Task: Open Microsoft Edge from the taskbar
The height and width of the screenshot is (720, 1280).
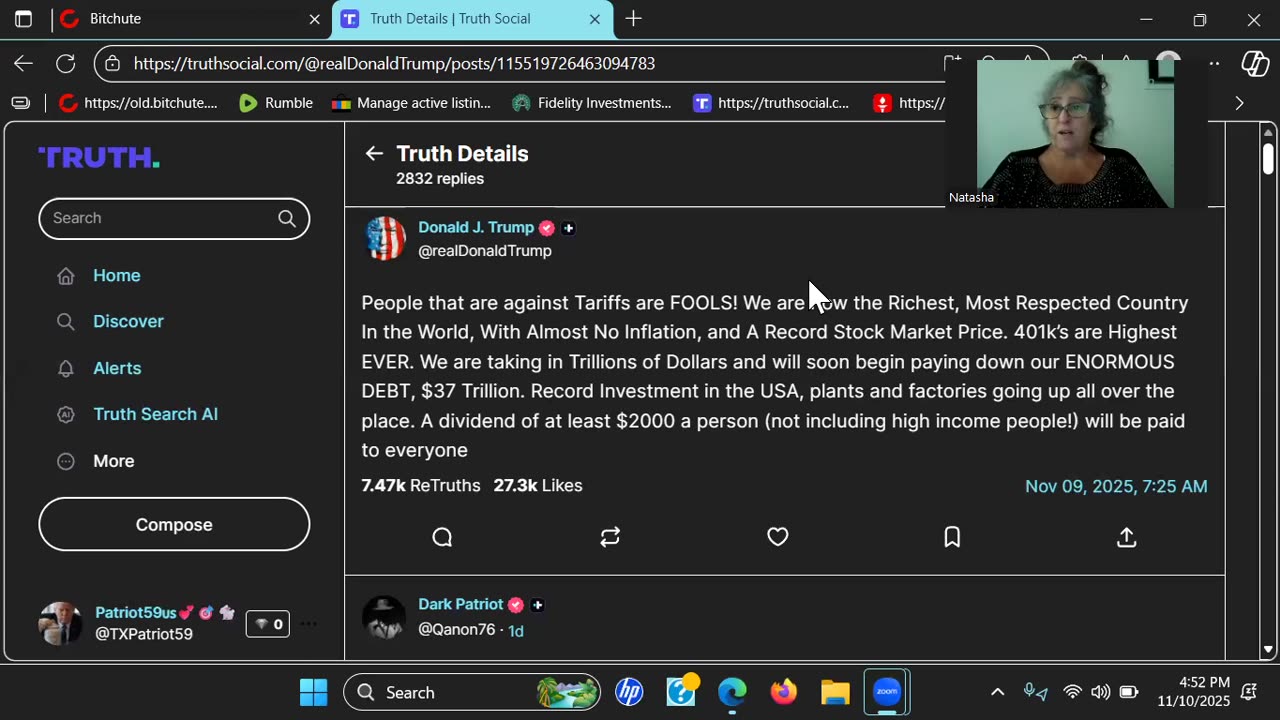Action: (733, 692)
